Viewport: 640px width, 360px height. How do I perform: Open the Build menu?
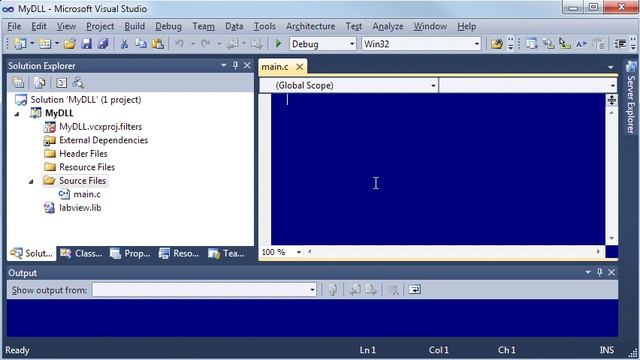pyautogui.click(x=134, y=26)
